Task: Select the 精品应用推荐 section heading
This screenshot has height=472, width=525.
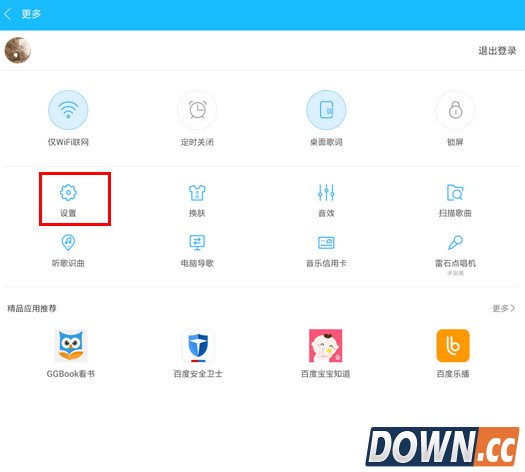Action: 32,308
